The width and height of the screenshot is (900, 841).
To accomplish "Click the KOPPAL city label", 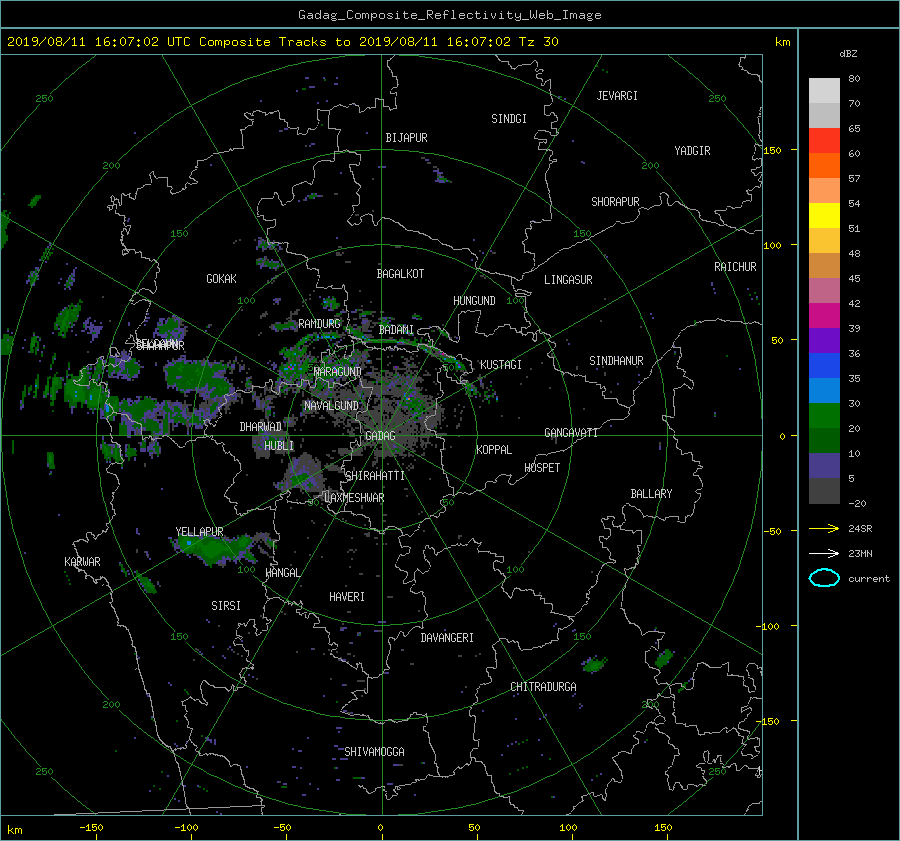I will (x=494, y=449).
